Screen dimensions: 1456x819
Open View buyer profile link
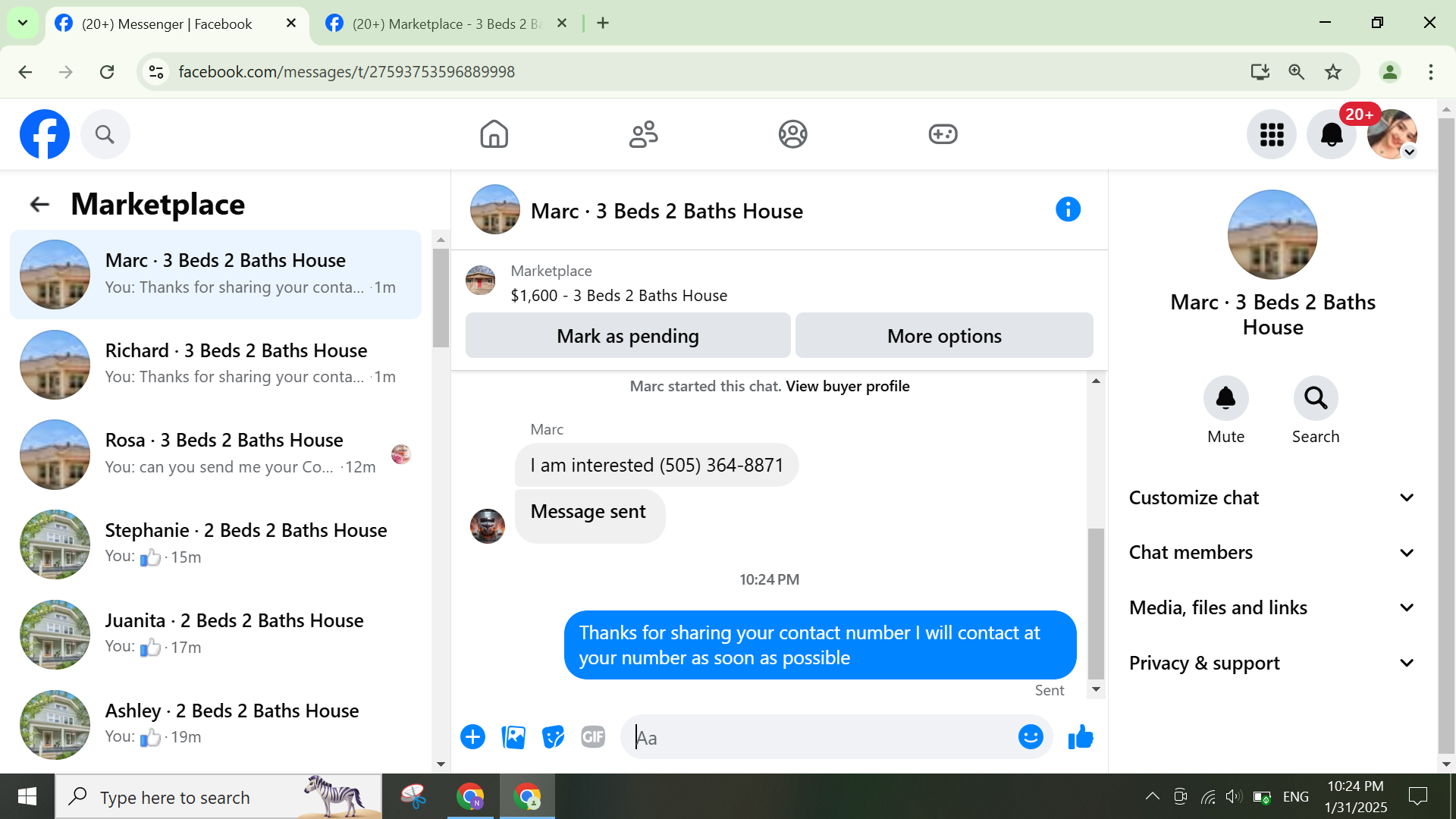(x=848, y=386)
